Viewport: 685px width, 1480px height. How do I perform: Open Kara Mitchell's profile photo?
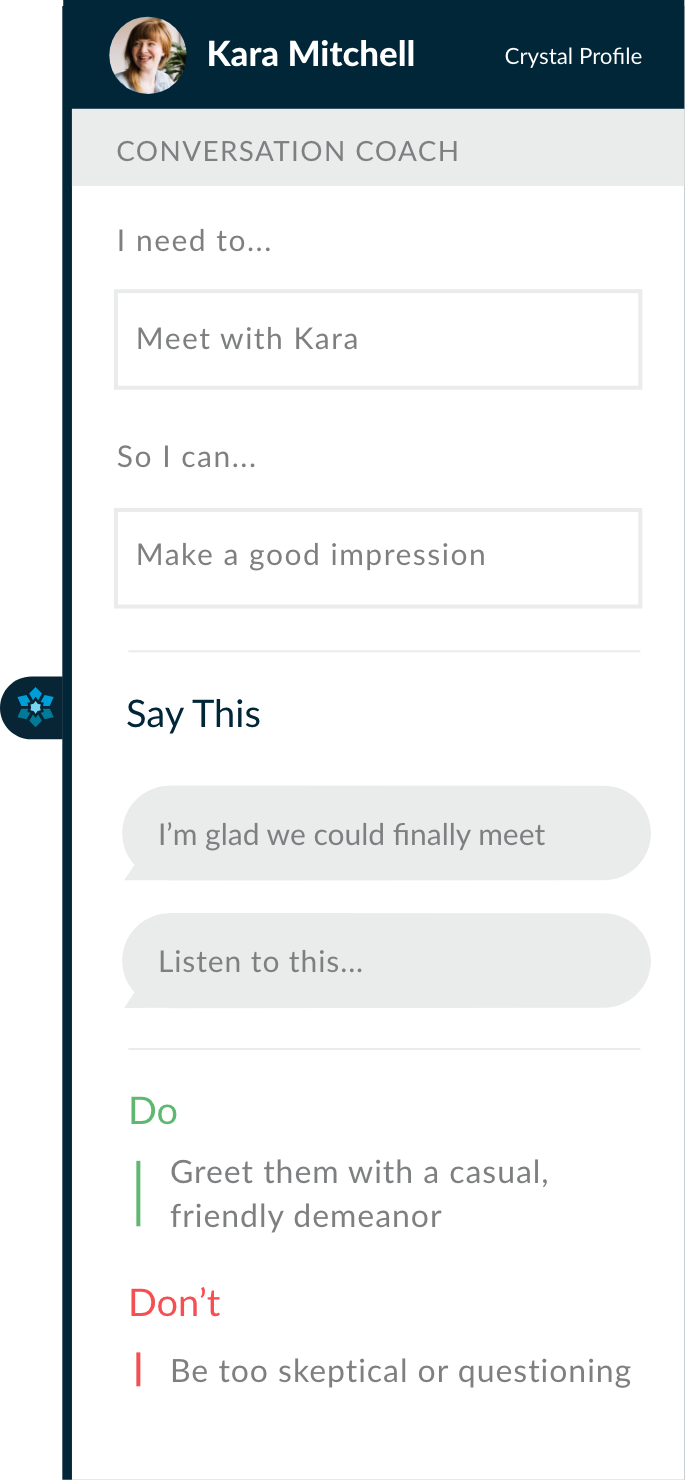coord(148,55)
